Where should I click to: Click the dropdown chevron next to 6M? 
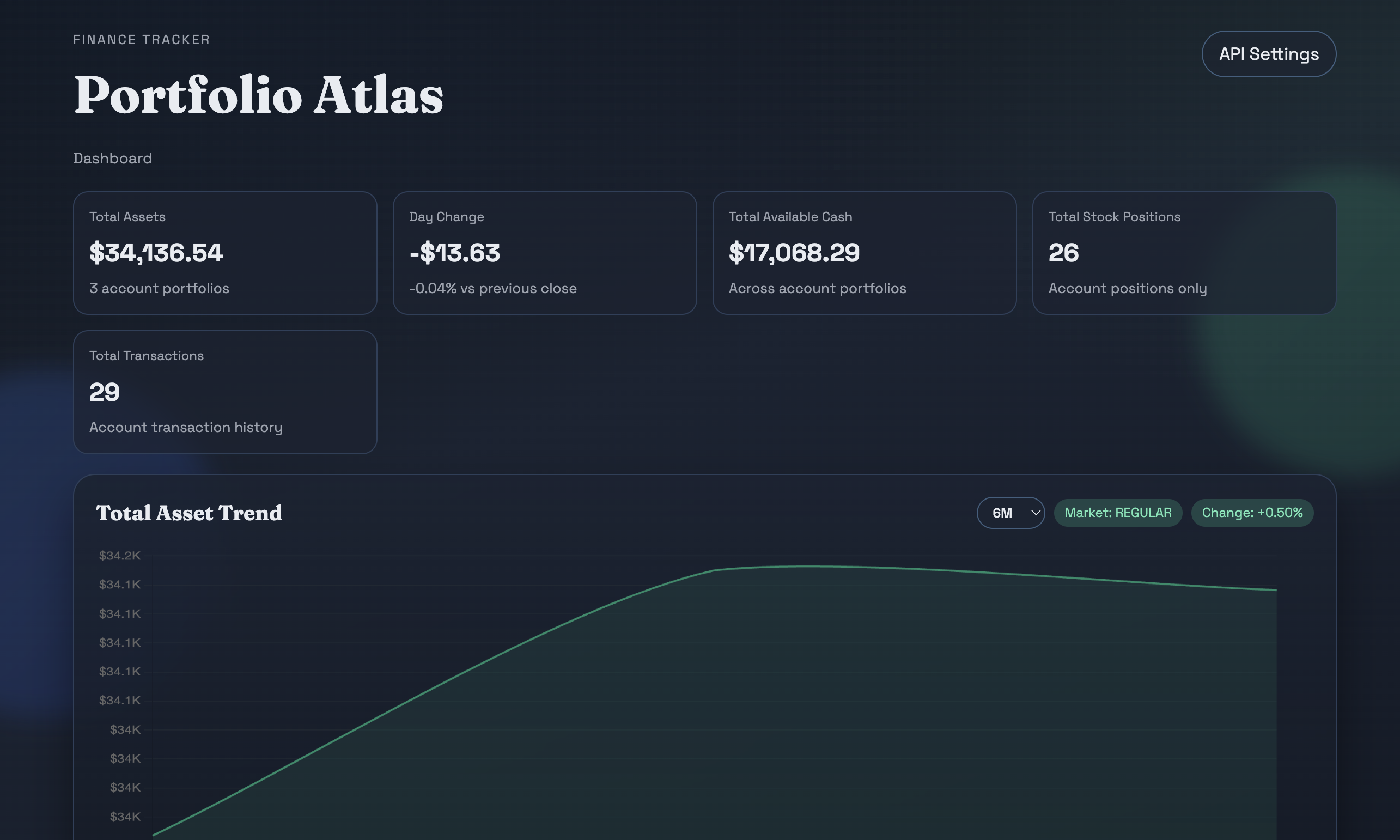(1036, 512)
